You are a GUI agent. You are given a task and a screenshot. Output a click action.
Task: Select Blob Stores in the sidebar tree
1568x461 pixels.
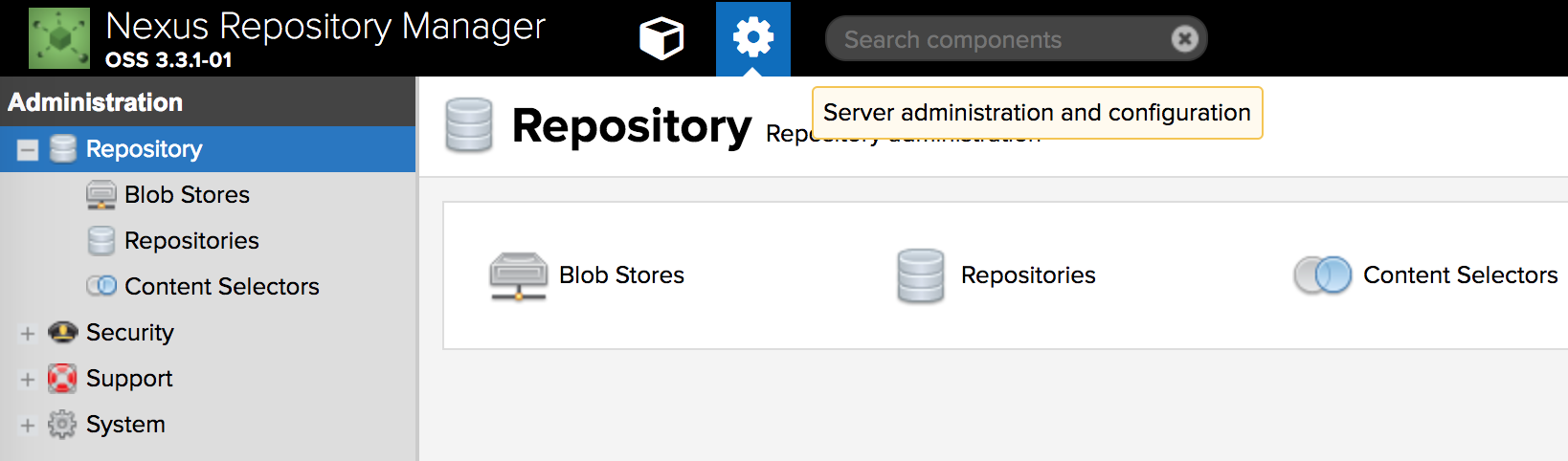pos(187,195)
